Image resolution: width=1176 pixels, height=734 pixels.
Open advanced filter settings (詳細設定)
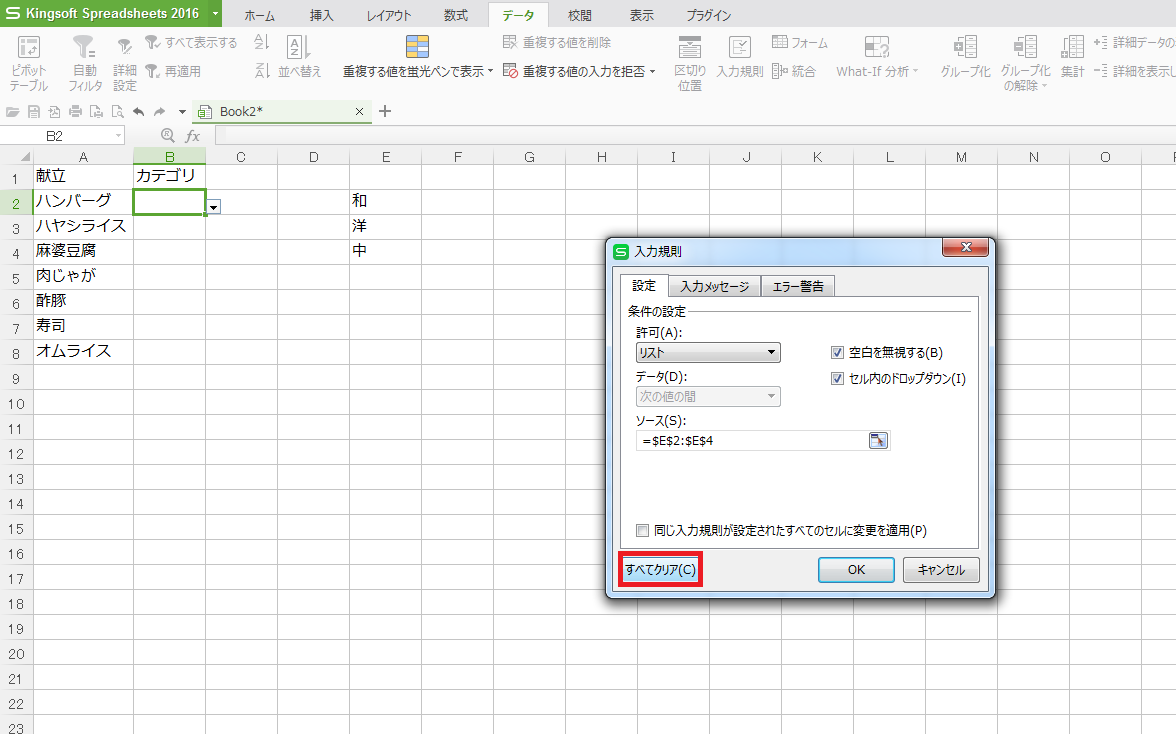[124, 64]
